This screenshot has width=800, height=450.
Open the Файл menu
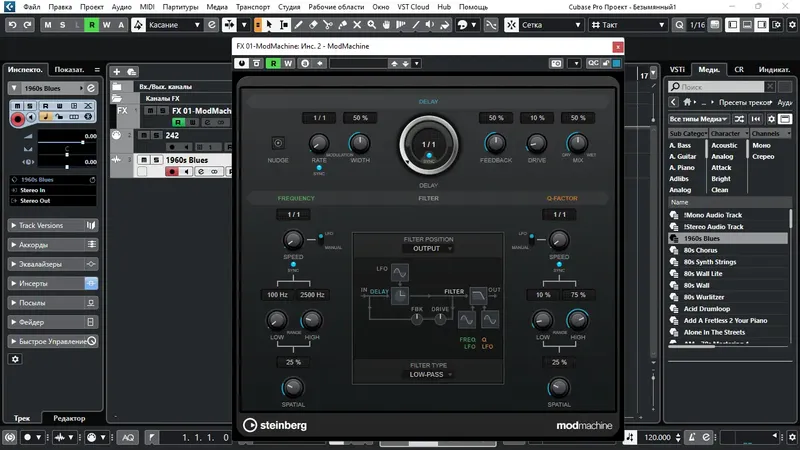pyautogui.click(x=32, y=7)
